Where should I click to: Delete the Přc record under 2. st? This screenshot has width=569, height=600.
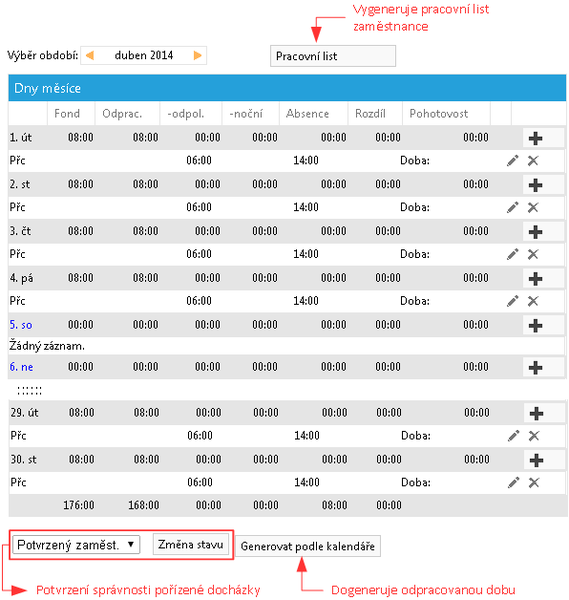click(533, 207)
